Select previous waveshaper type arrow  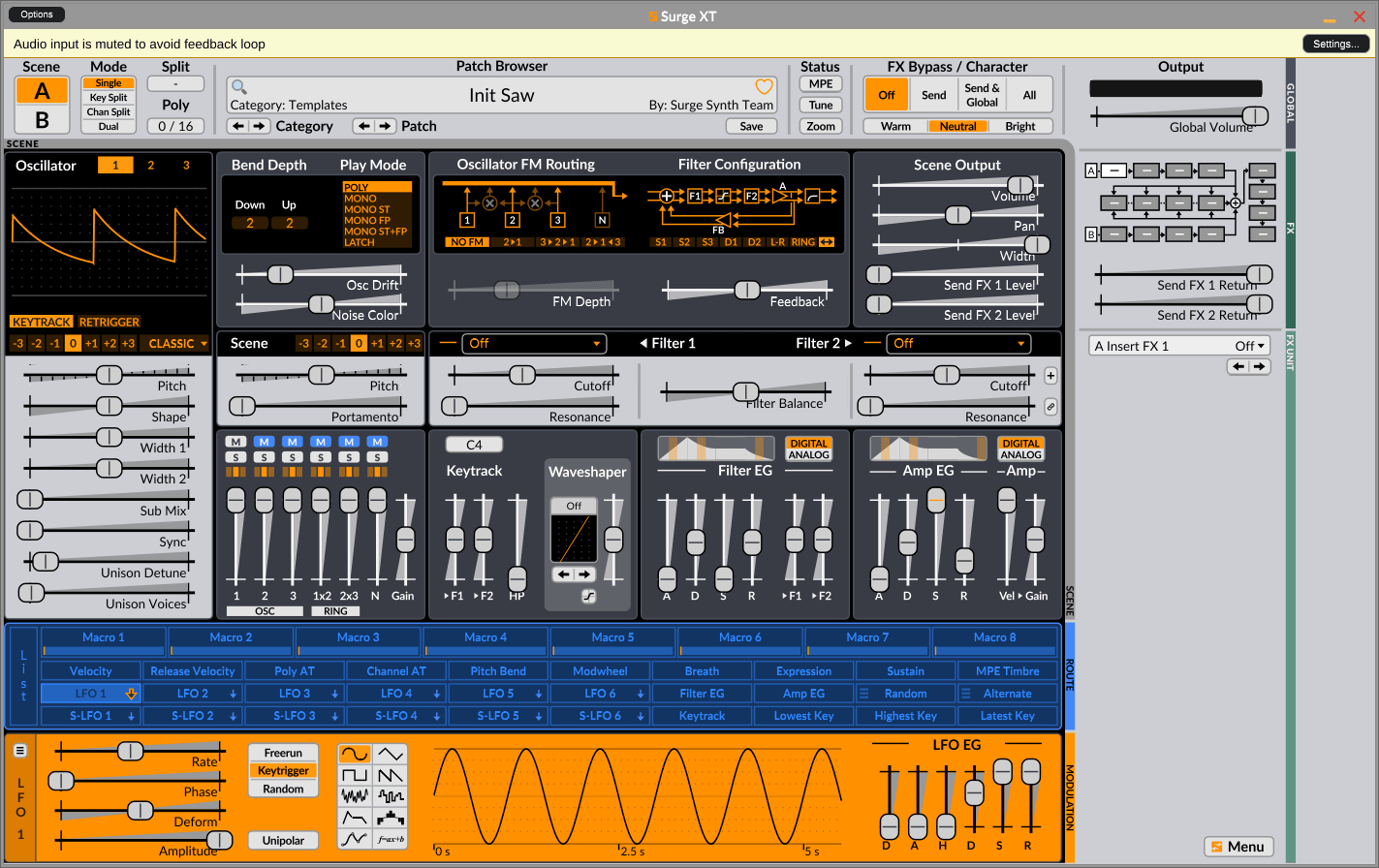(x=563, y=574)
